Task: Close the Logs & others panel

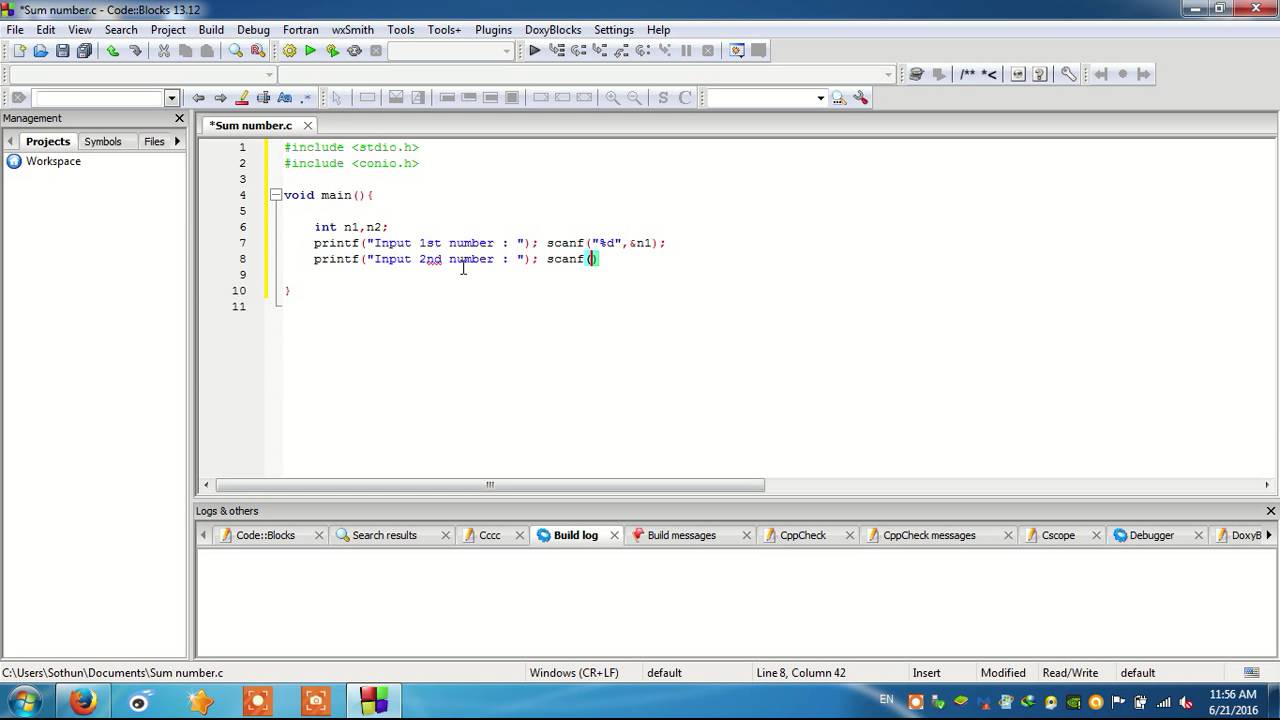Action: pyautogui.click(x=1271, y=511)
